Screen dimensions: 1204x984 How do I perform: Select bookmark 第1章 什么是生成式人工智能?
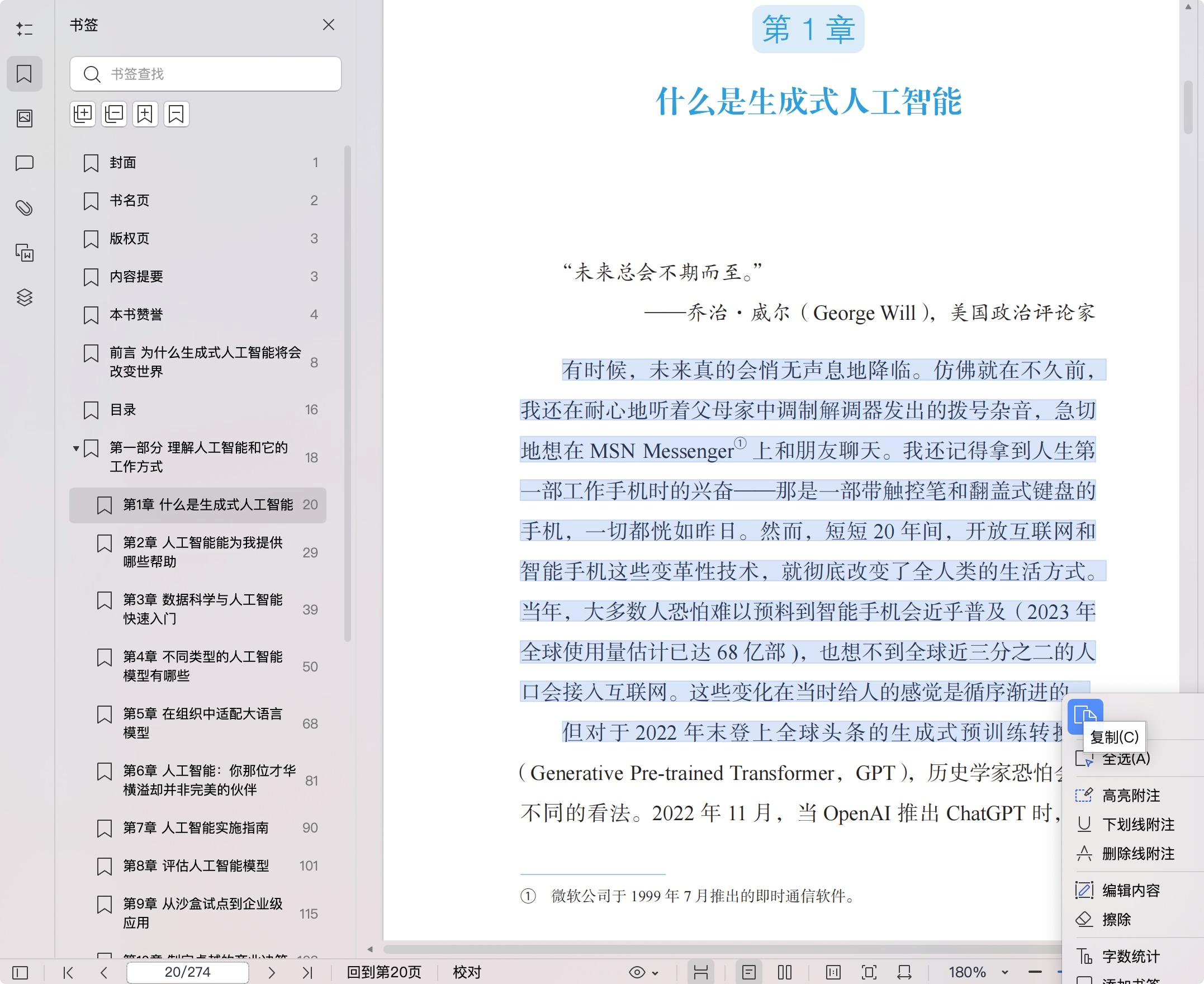(198, 505)
